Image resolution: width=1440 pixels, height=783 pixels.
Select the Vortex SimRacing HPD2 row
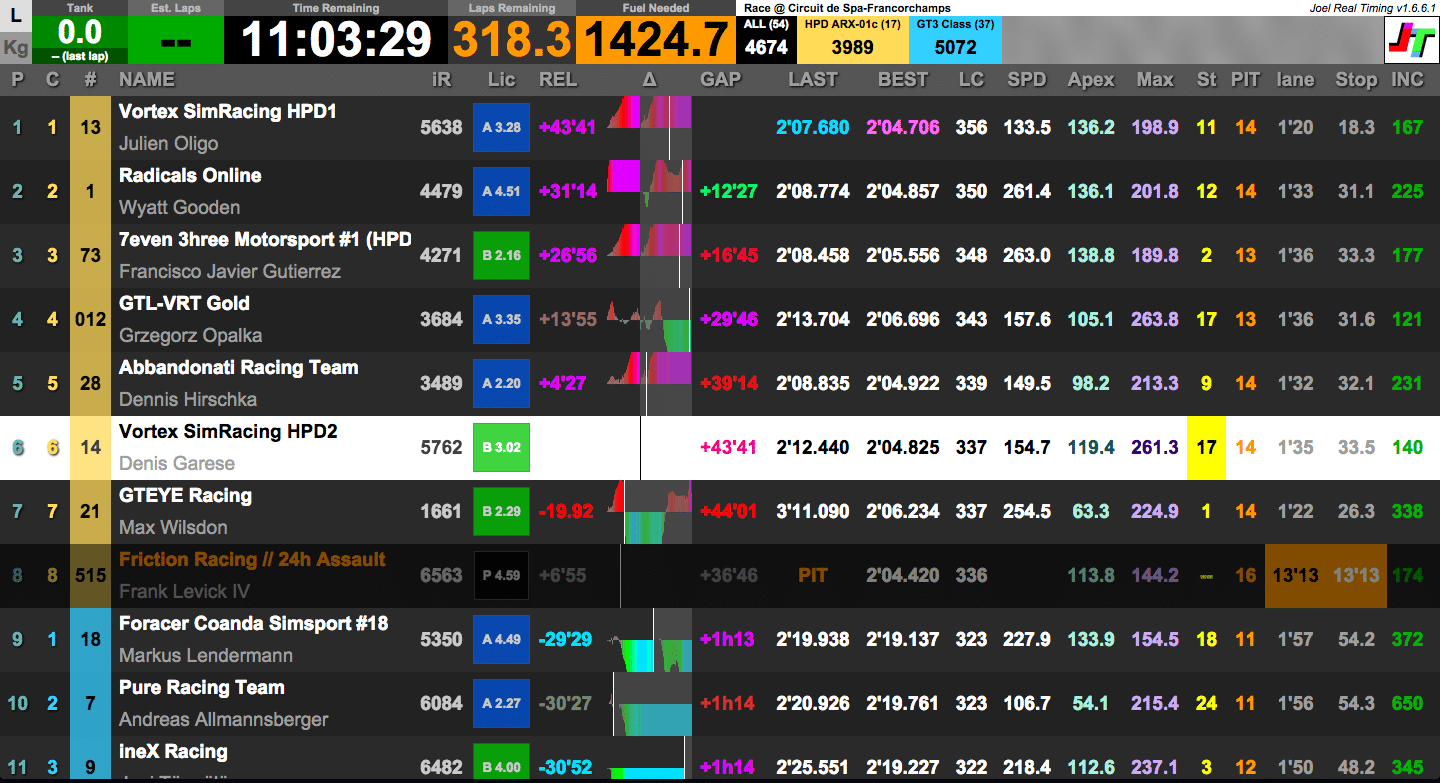point(720,448)
